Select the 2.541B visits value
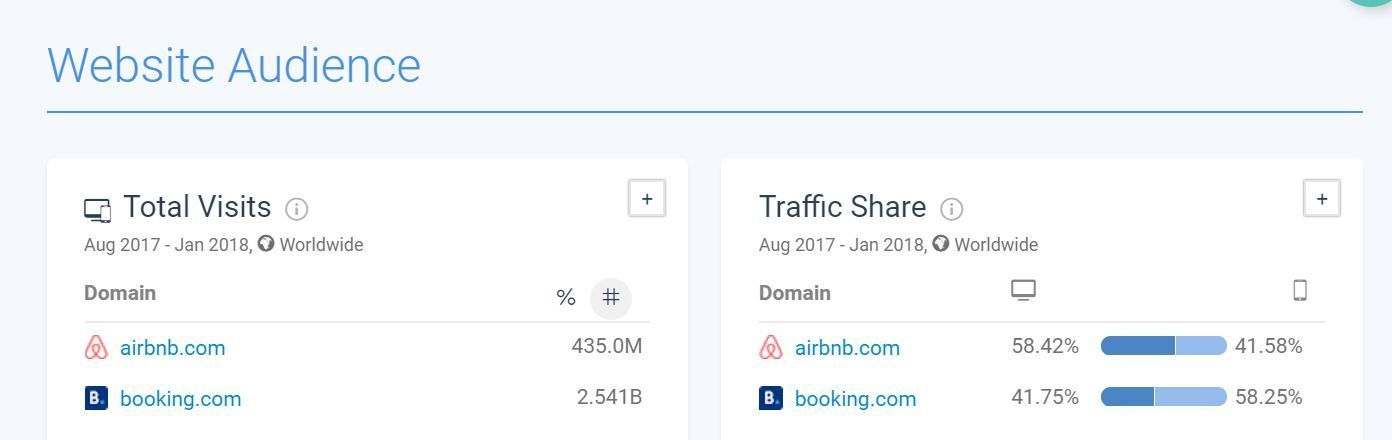The image size is (1392, 440). point(609,397)
